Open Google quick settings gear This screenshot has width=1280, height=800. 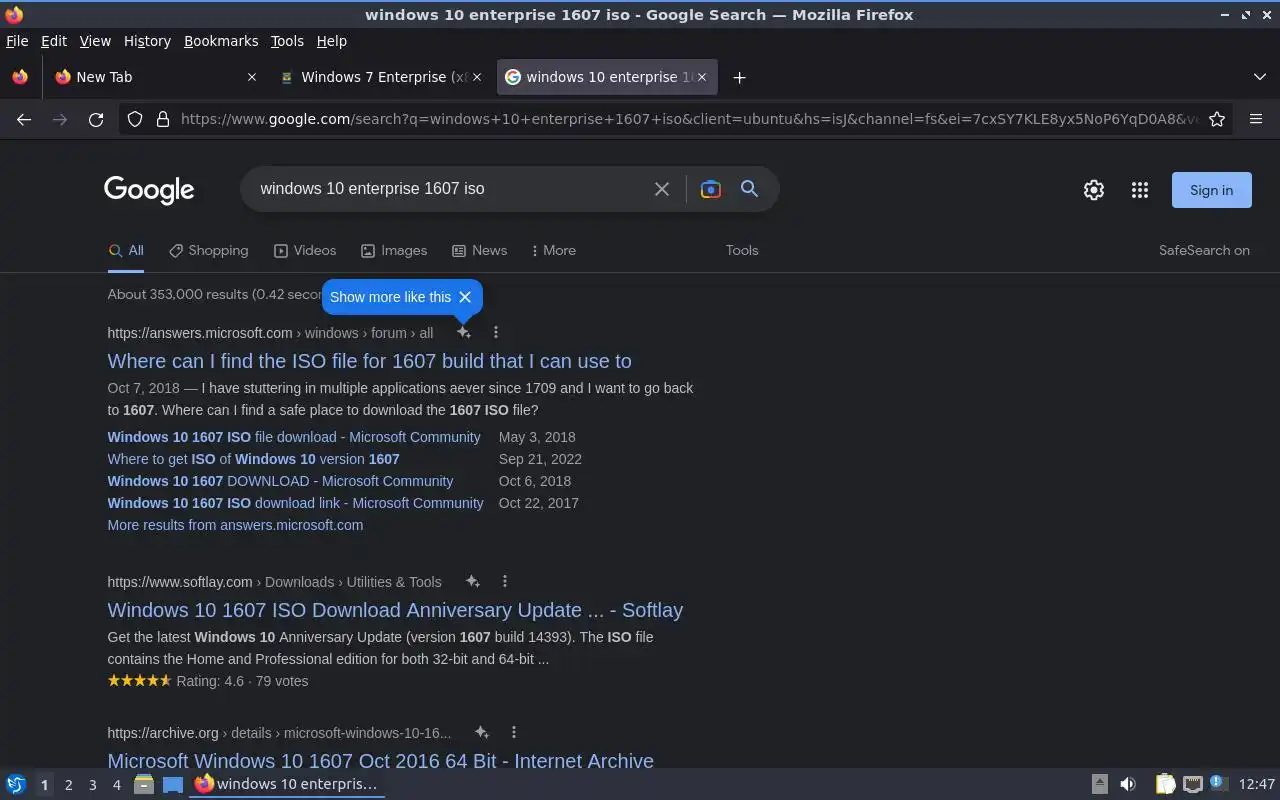(x=1094, y=190)
